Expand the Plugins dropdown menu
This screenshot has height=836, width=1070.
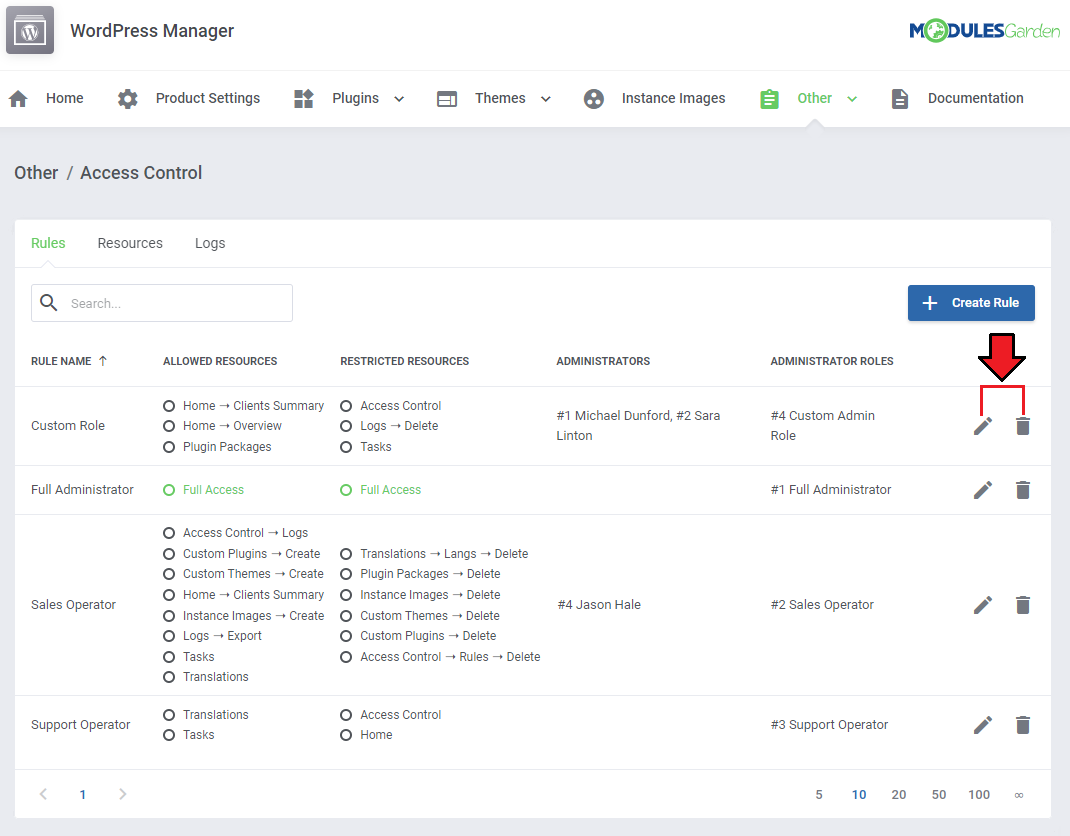pos(399,99)
